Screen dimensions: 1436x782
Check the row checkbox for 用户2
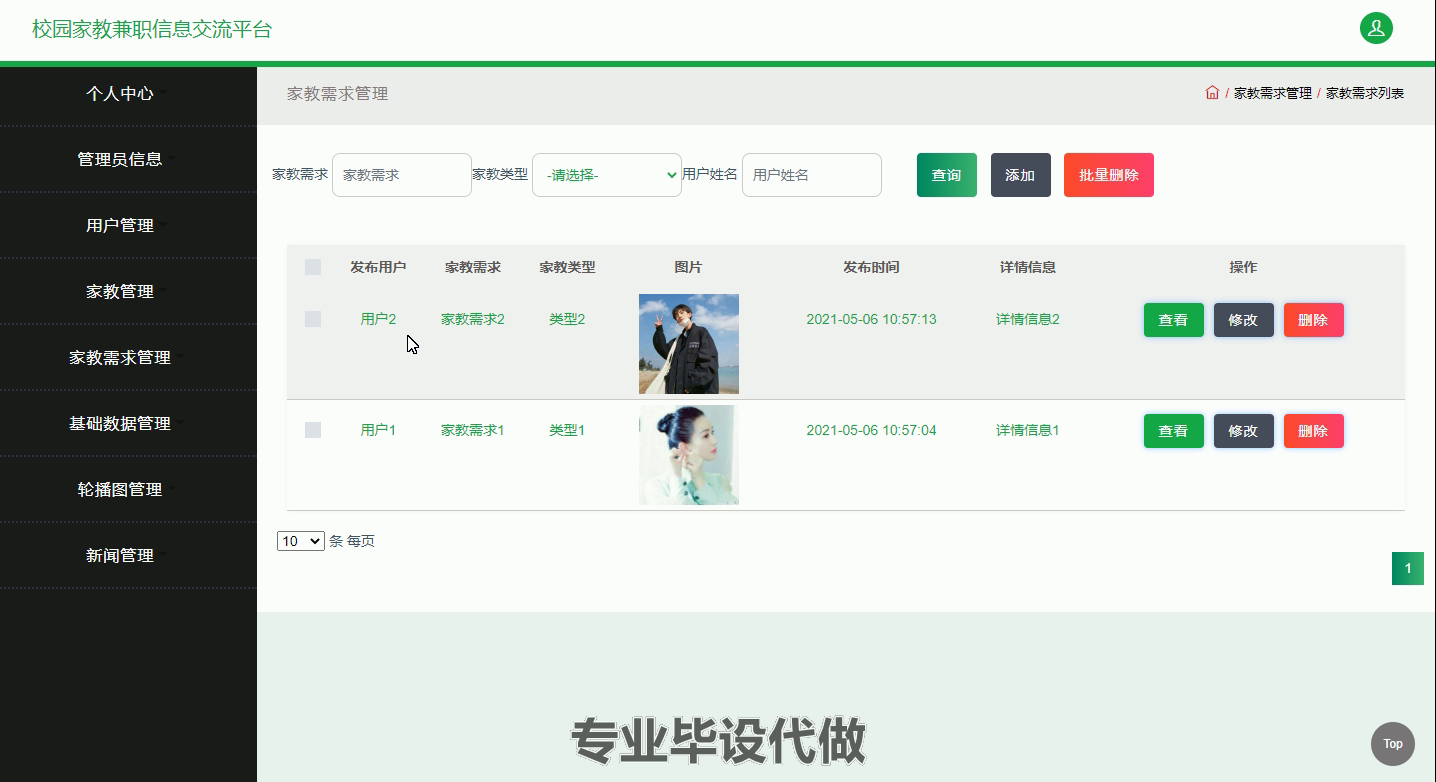(313, 319)
